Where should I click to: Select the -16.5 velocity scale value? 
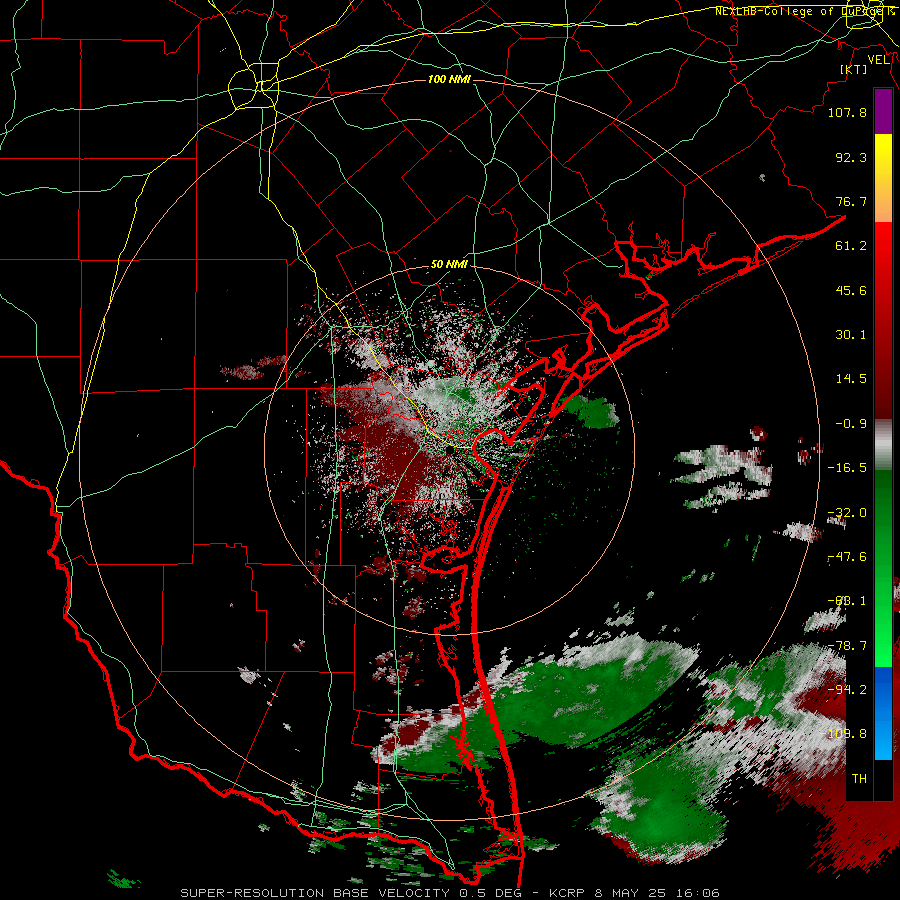point(847,468)
